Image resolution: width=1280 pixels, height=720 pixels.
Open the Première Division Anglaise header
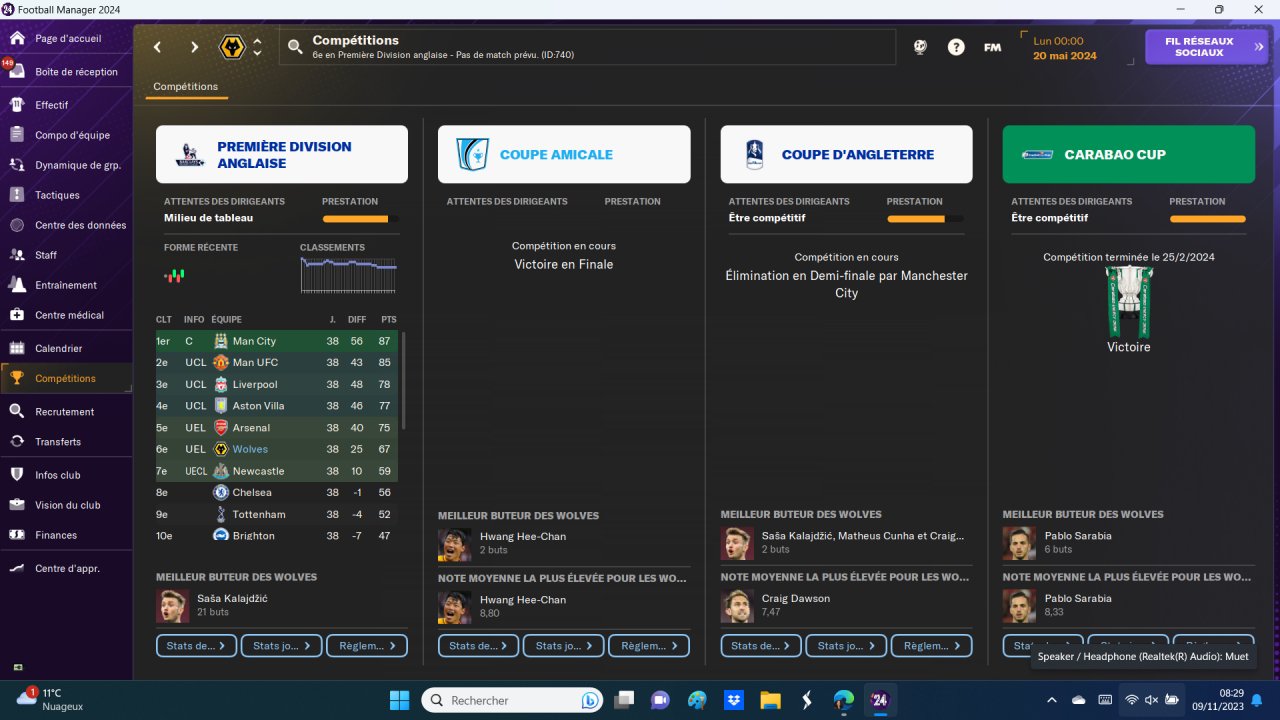point(282,154)
